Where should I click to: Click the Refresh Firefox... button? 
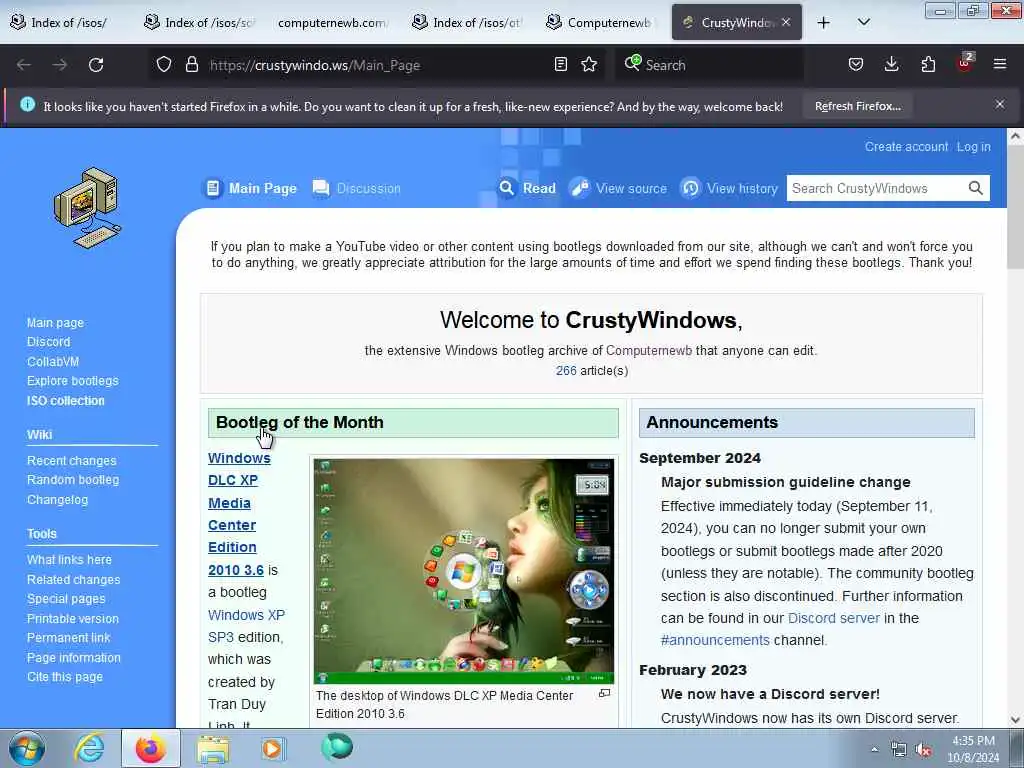coord(857,106)
